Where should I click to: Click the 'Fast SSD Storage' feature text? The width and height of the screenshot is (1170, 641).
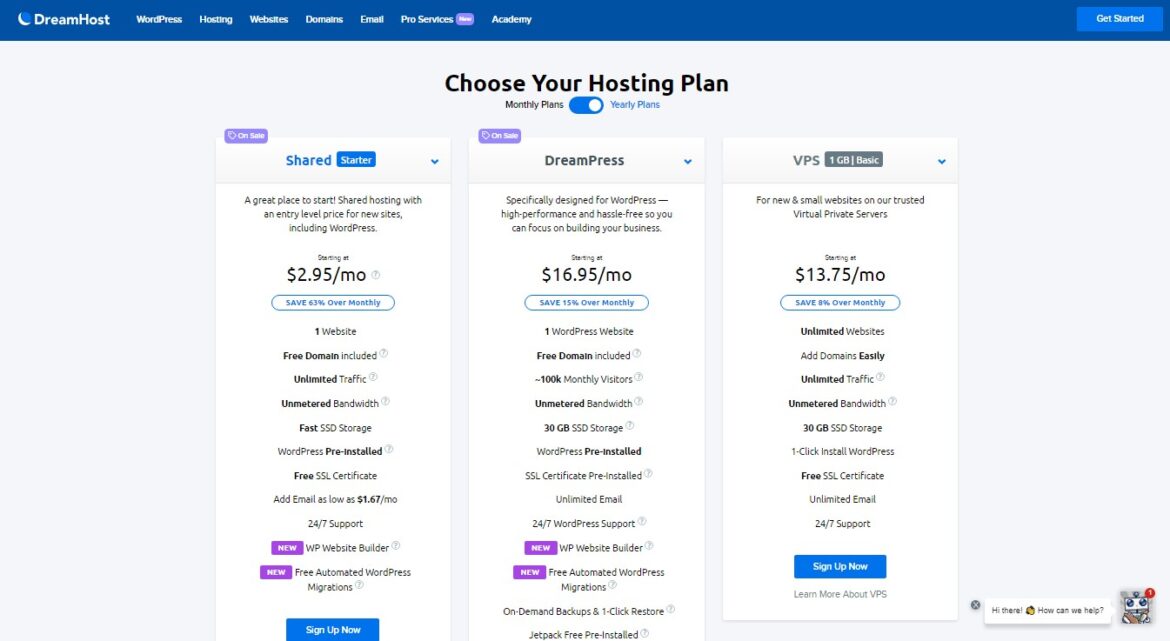pyautogui.click(x=335, y=428)
